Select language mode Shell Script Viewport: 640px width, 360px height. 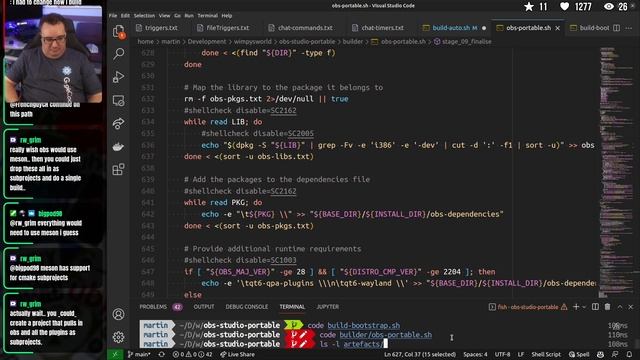click(x=546, y=354)
